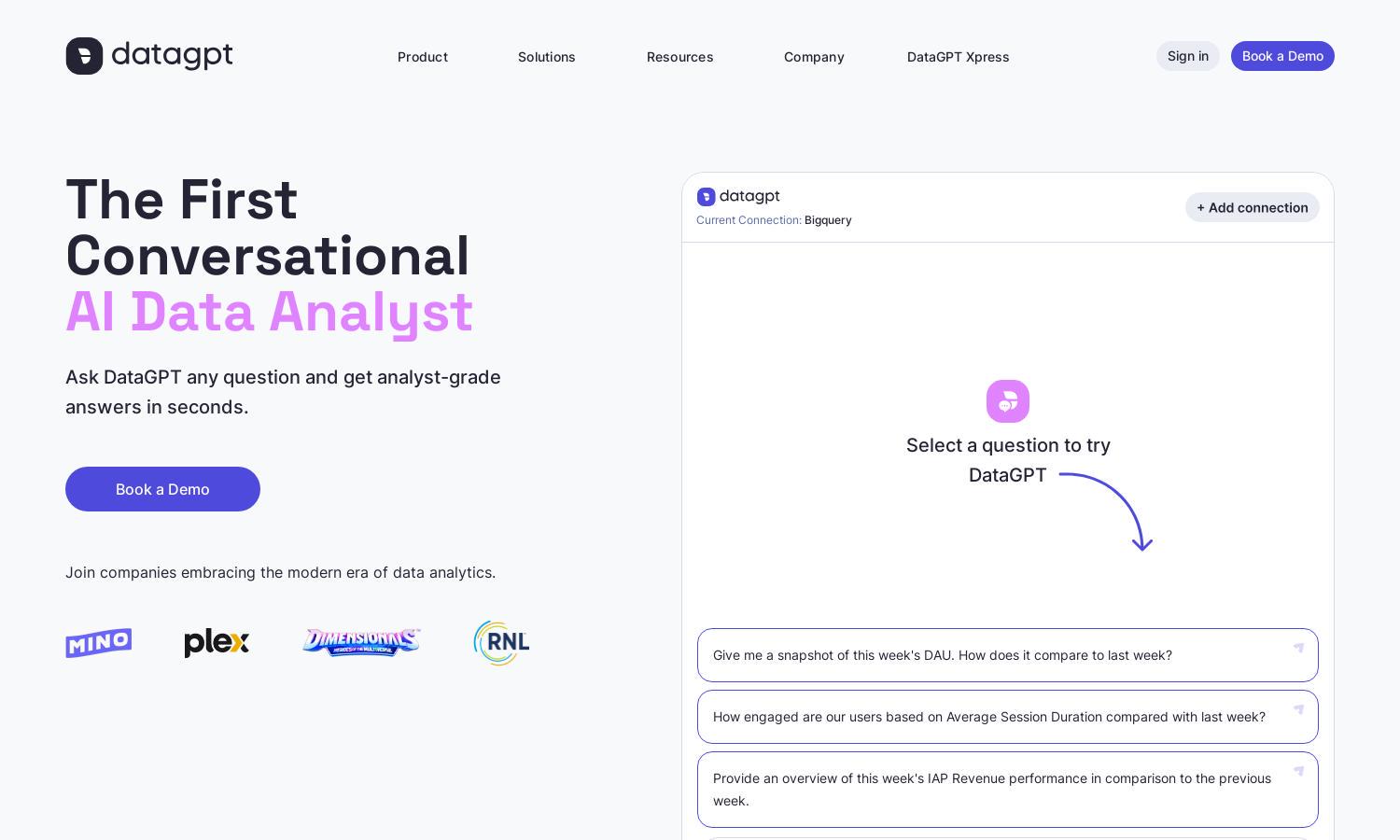
Task: Click the Sign in button
Action: [1188, 56]
